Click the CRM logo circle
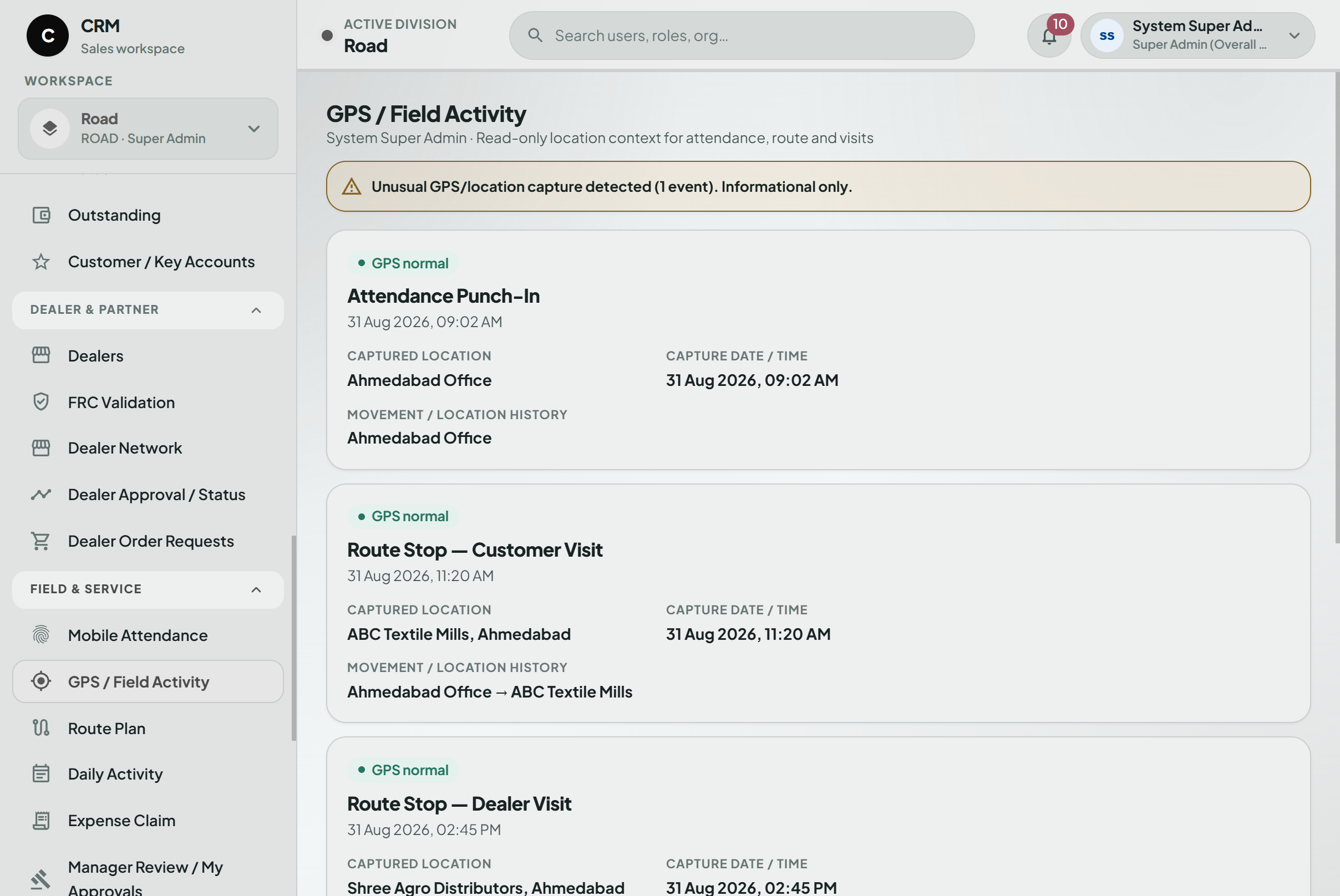 [x=48, y=35]
